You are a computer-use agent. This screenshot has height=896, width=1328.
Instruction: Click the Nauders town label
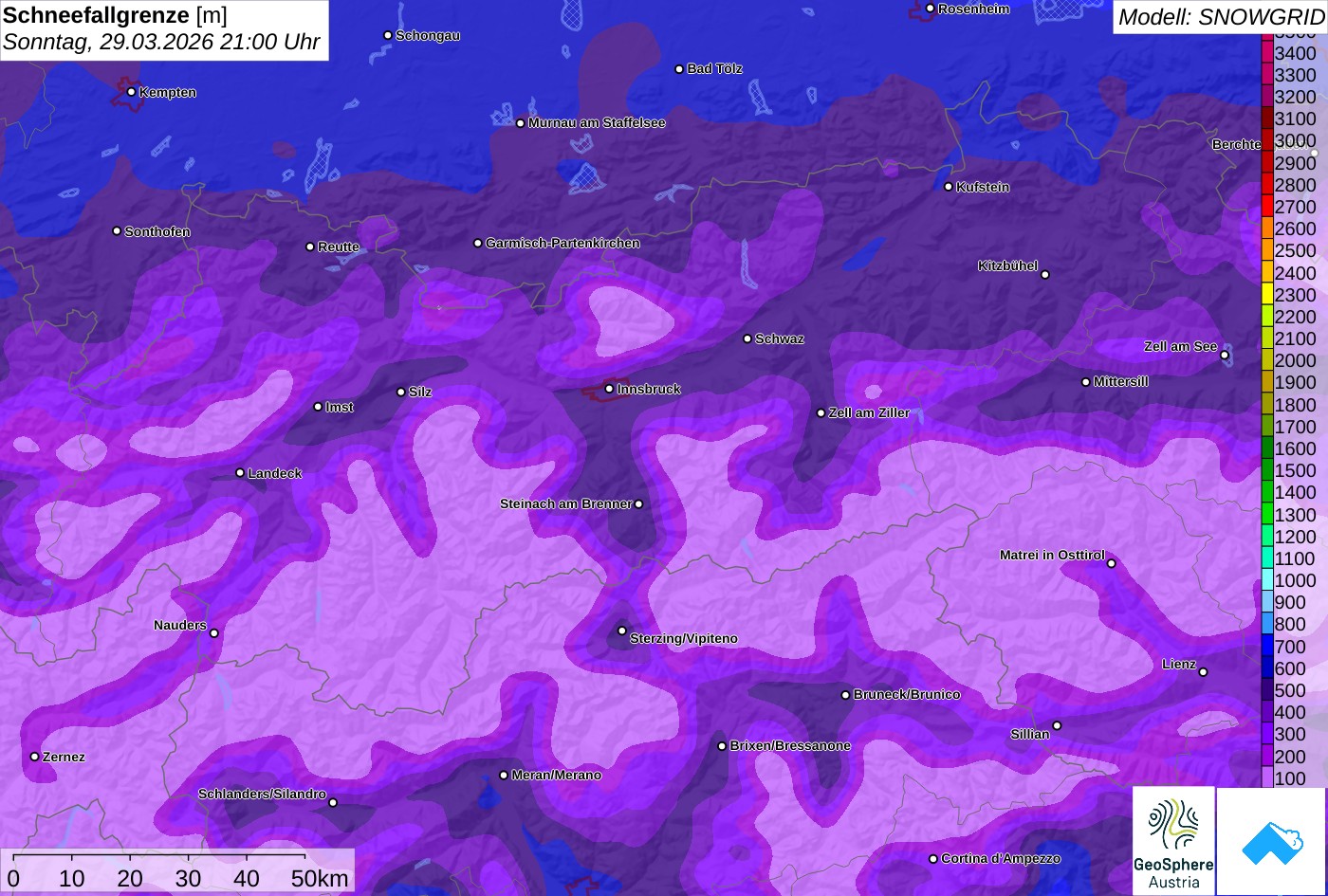[180, 625]
